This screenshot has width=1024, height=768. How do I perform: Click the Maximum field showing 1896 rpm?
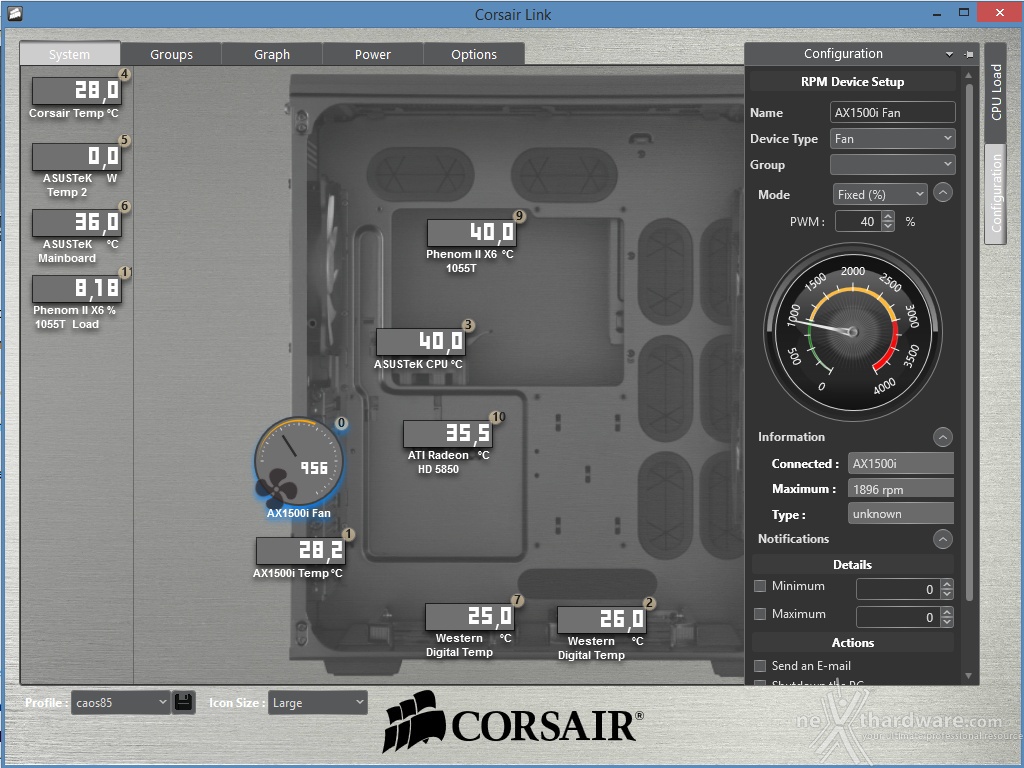coord(901,489)
